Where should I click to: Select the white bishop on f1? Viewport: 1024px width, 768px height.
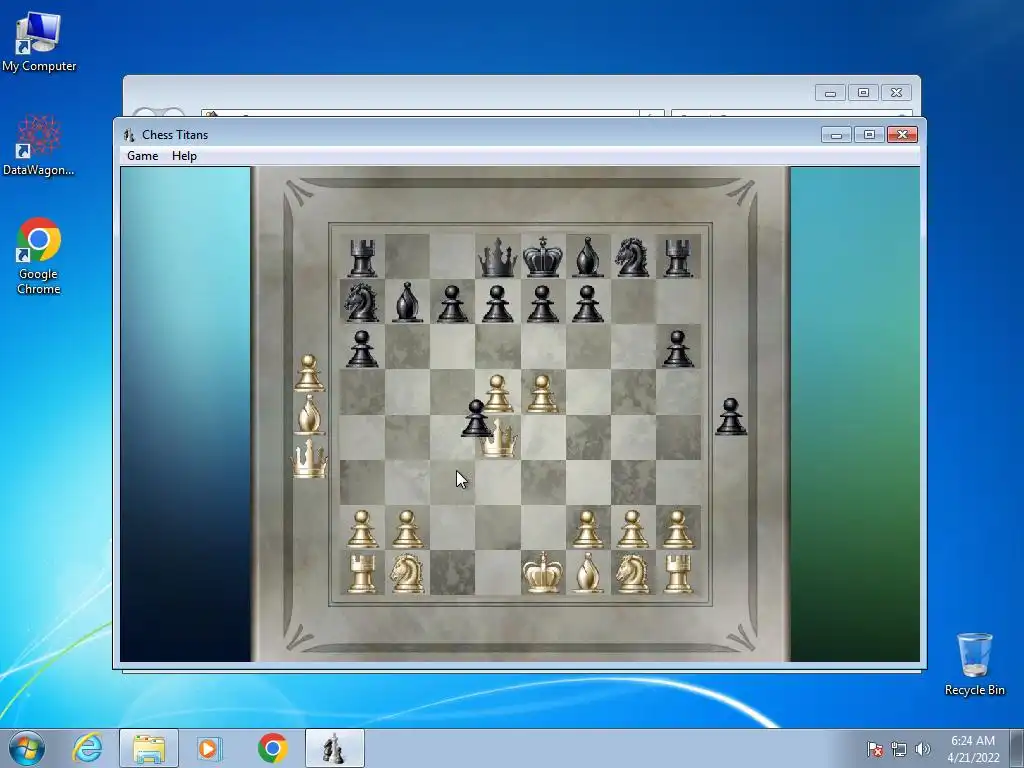588,573
